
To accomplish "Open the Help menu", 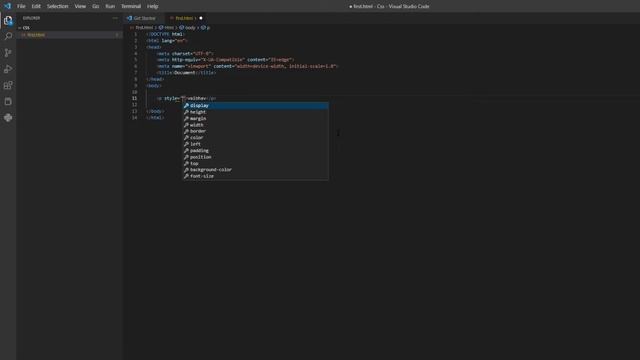I will pos(152,6).
